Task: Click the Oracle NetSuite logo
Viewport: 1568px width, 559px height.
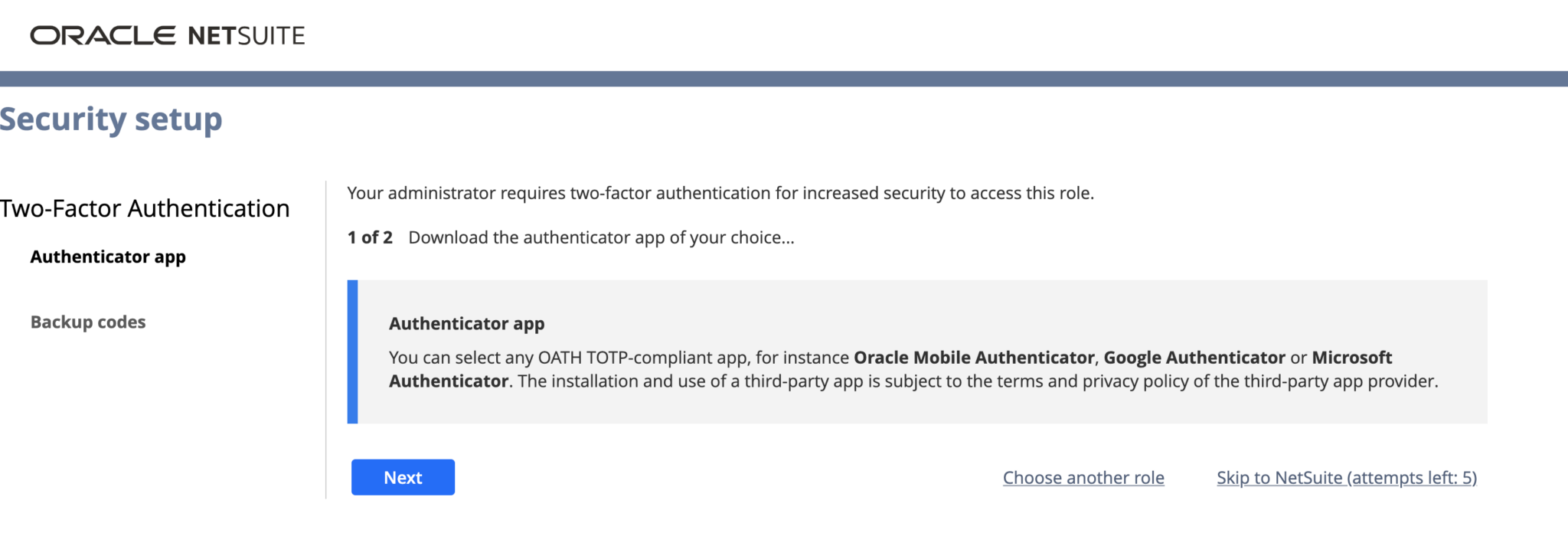Action: click(x=167, y=35)
